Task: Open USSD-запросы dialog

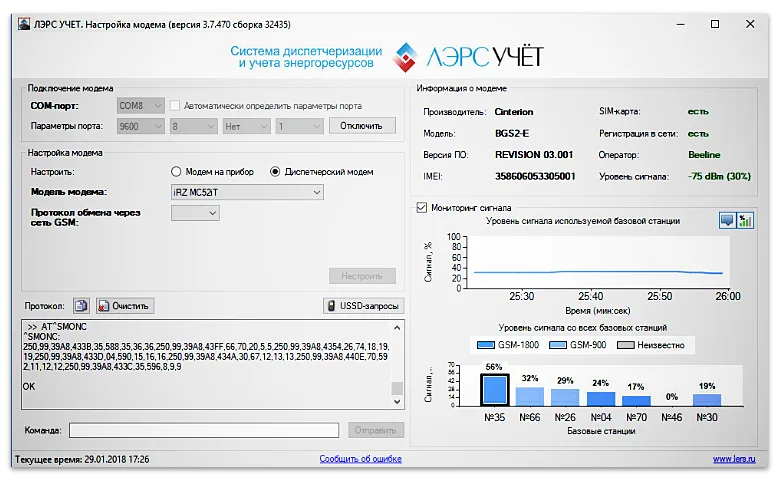Action: coord(364,305)
